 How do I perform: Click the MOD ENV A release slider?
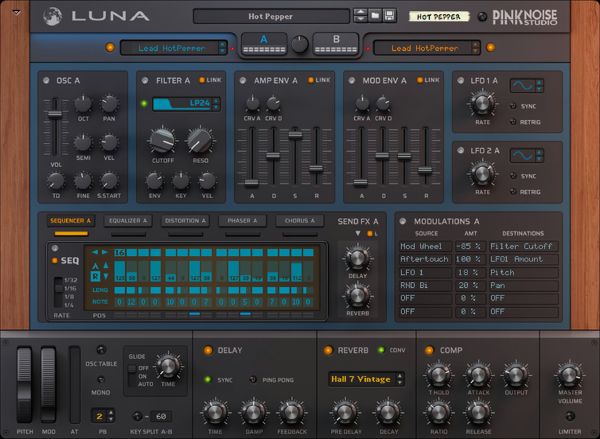(425, 170)
